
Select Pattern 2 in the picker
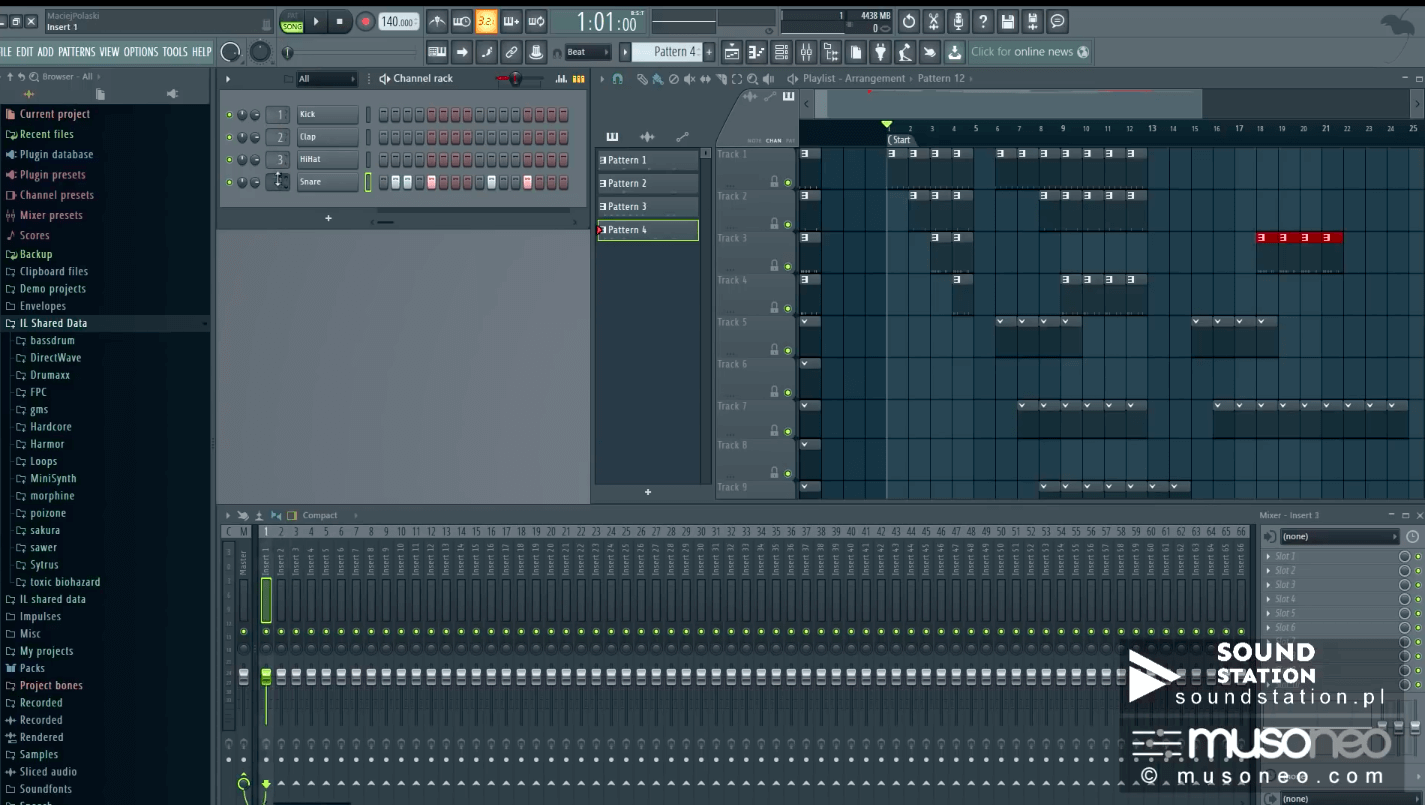648,183
